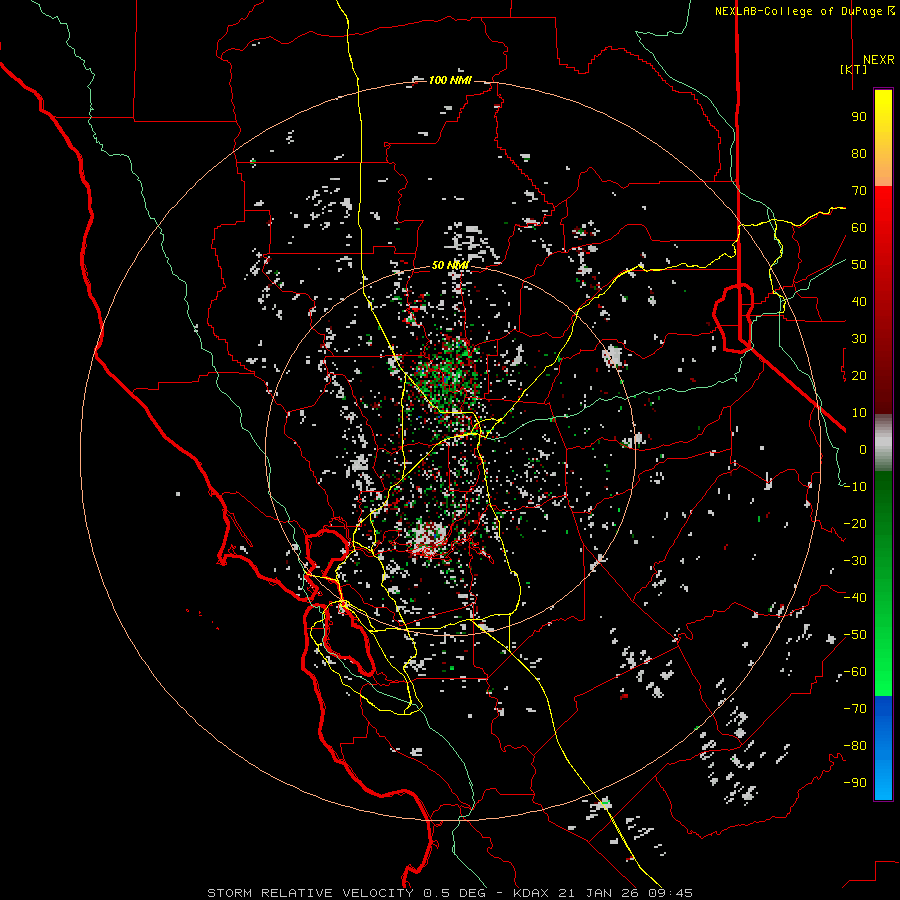900x900 pixels.
Task: Click the -10 value on velocity scale
Action: pos(855,487)
